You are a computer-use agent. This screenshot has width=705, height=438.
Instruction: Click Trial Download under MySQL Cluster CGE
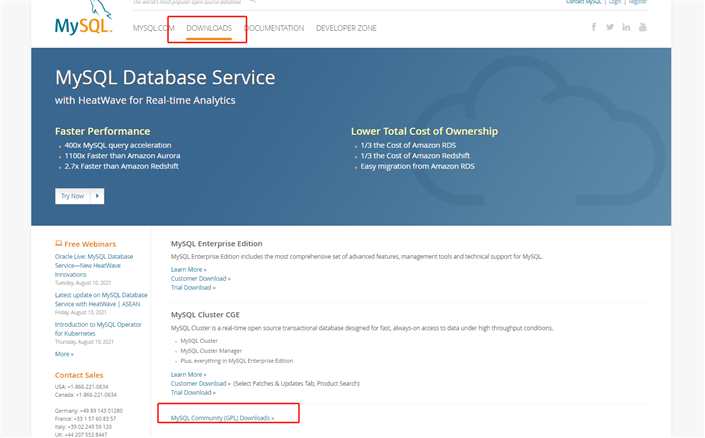(x=193, y=392)
